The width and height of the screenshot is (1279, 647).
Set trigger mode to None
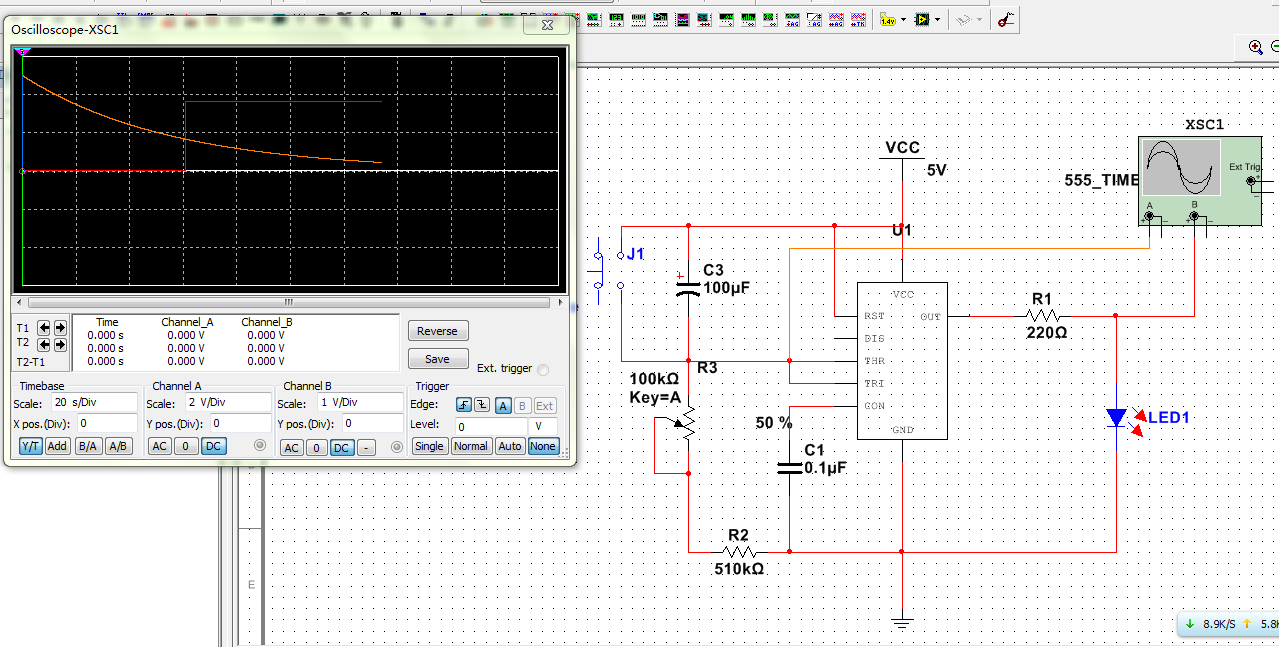(x=543, y=446)
